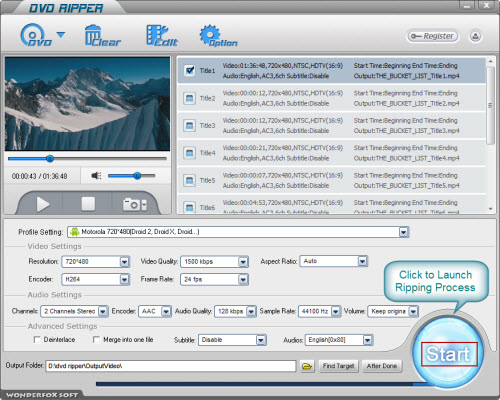Open the DVD source dropdown arrow
Screen dimensions: 500x400
tap(61, 35)
